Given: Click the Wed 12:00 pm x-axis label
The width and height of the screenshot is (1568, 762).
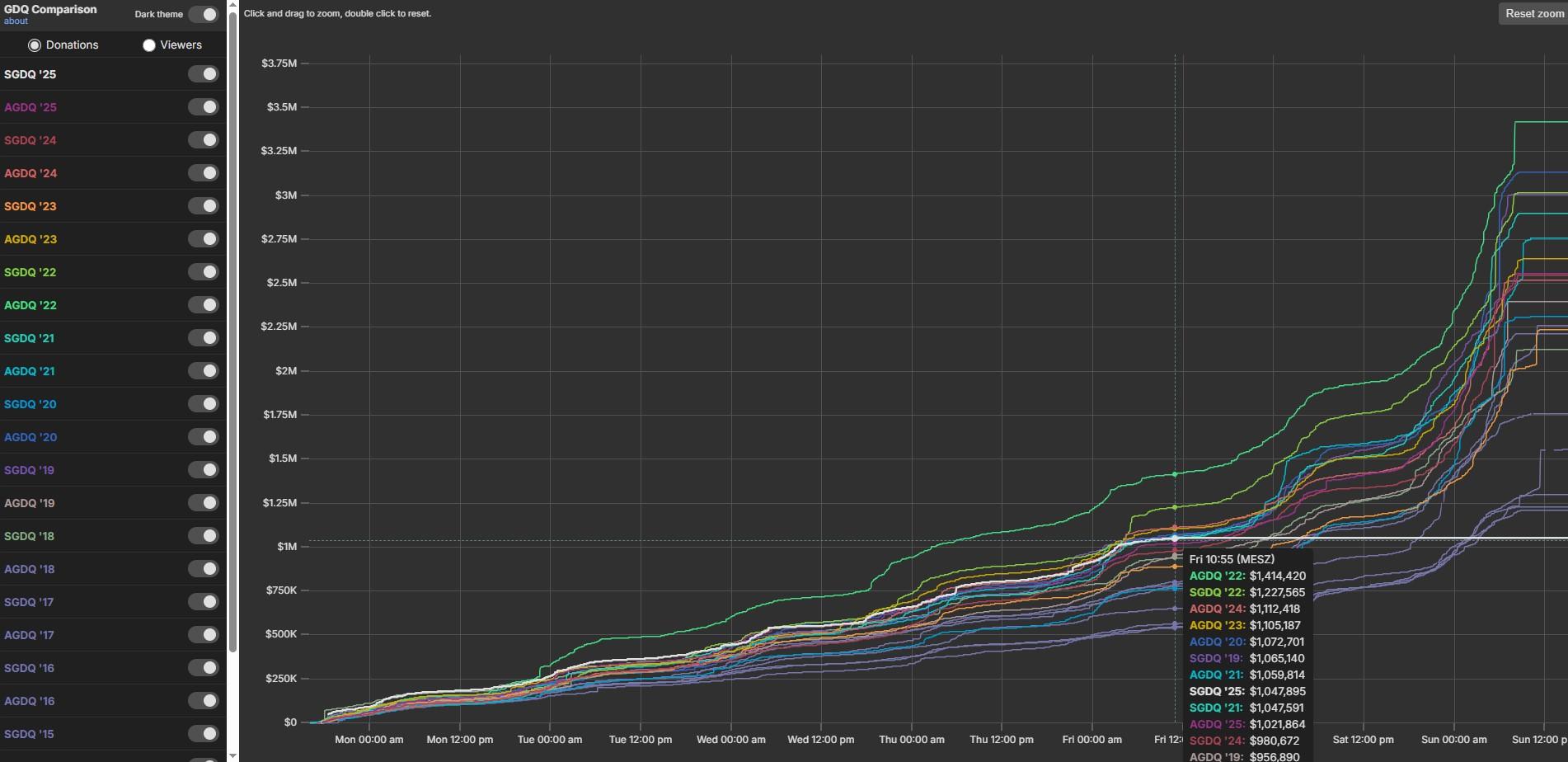Looking at the screenshot, I should click(x=820, y=740).
